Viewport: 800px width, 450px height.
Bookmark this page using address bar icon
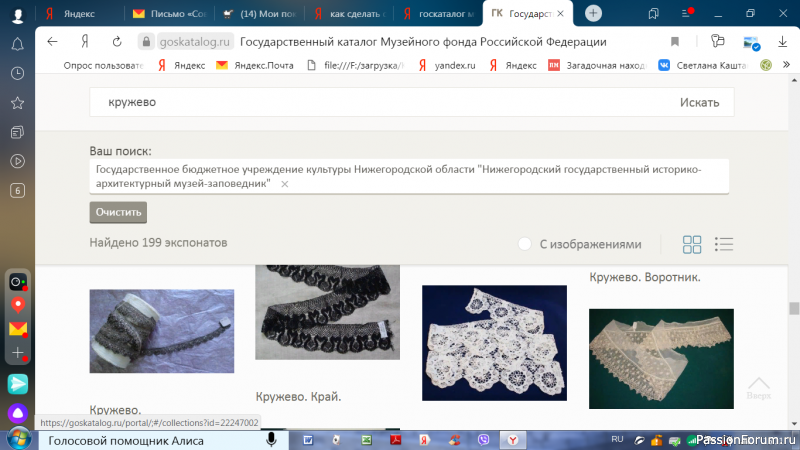click(x=675, y=41)
